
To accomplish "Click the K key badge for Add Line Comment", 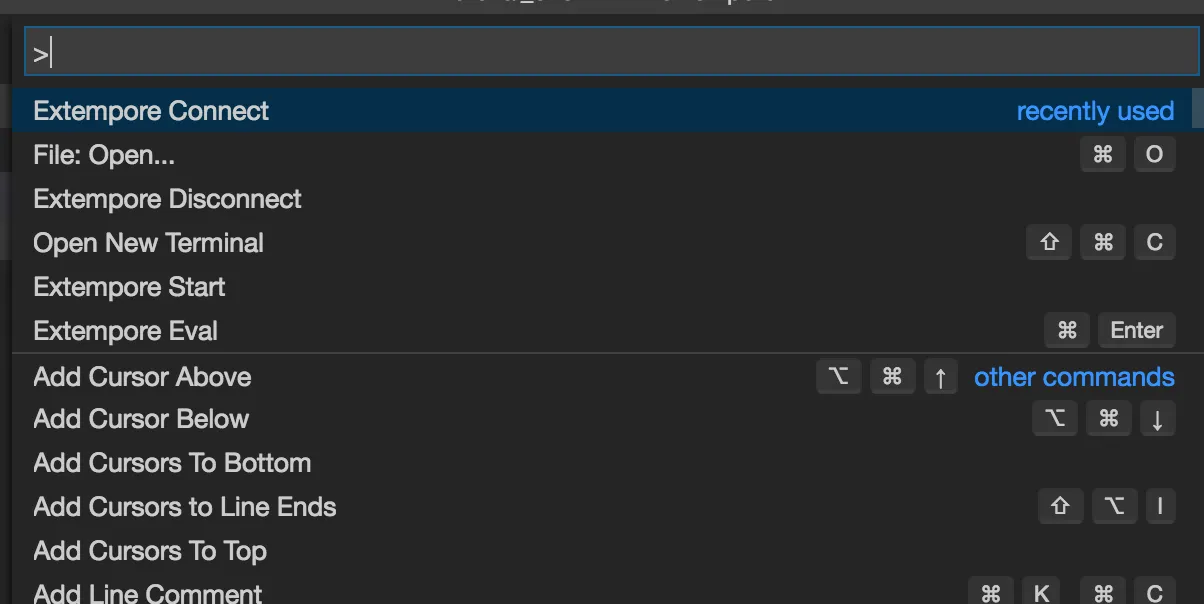I will [x=1041, y=593].
